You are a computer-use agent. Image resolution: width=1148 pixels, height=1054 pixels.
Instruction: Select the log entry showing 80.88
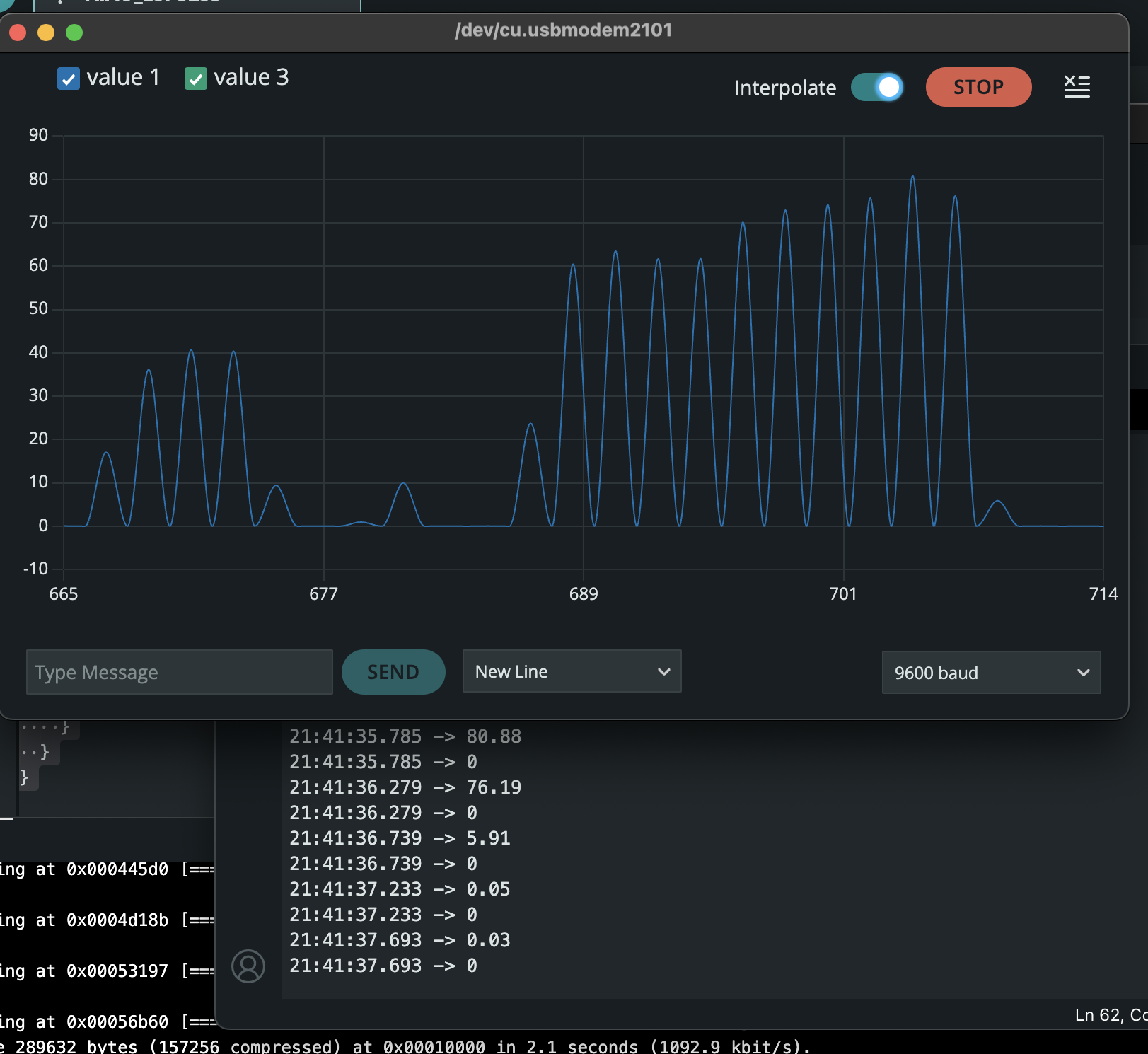pyautogui.click(x=405, y=736)
